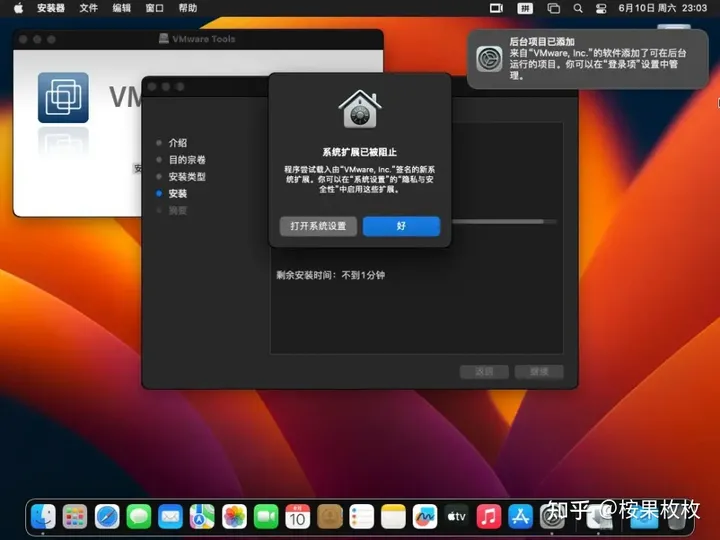
Task: Click the installation progress bar
Action: pyautogui.click(x=504, y=222)
